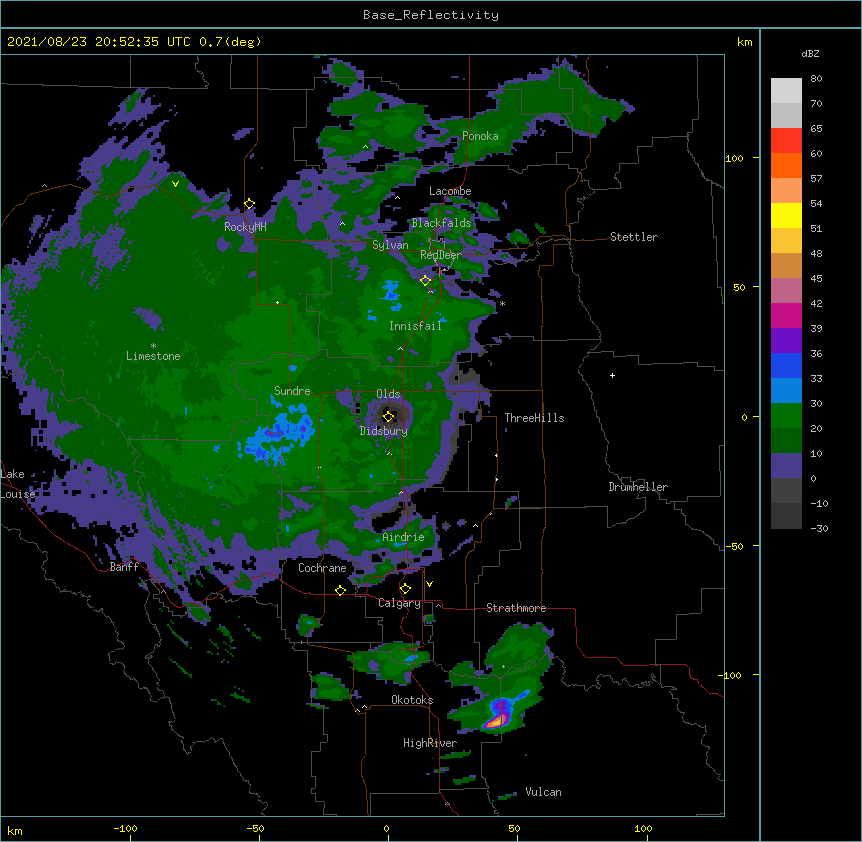Click the Banff label
Screen dimensions: 862x842
(x=124, y=567)
